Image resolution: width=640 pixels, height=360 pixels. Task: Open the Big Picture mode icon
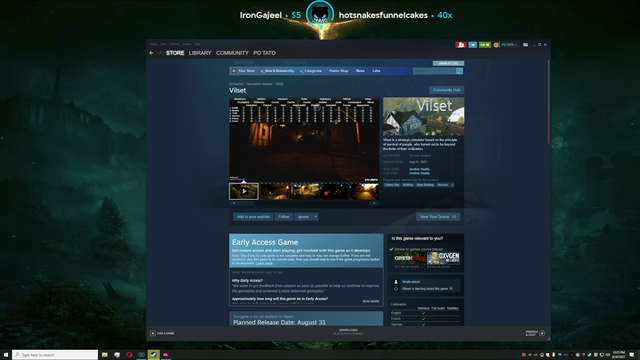(x=525, y=44)
